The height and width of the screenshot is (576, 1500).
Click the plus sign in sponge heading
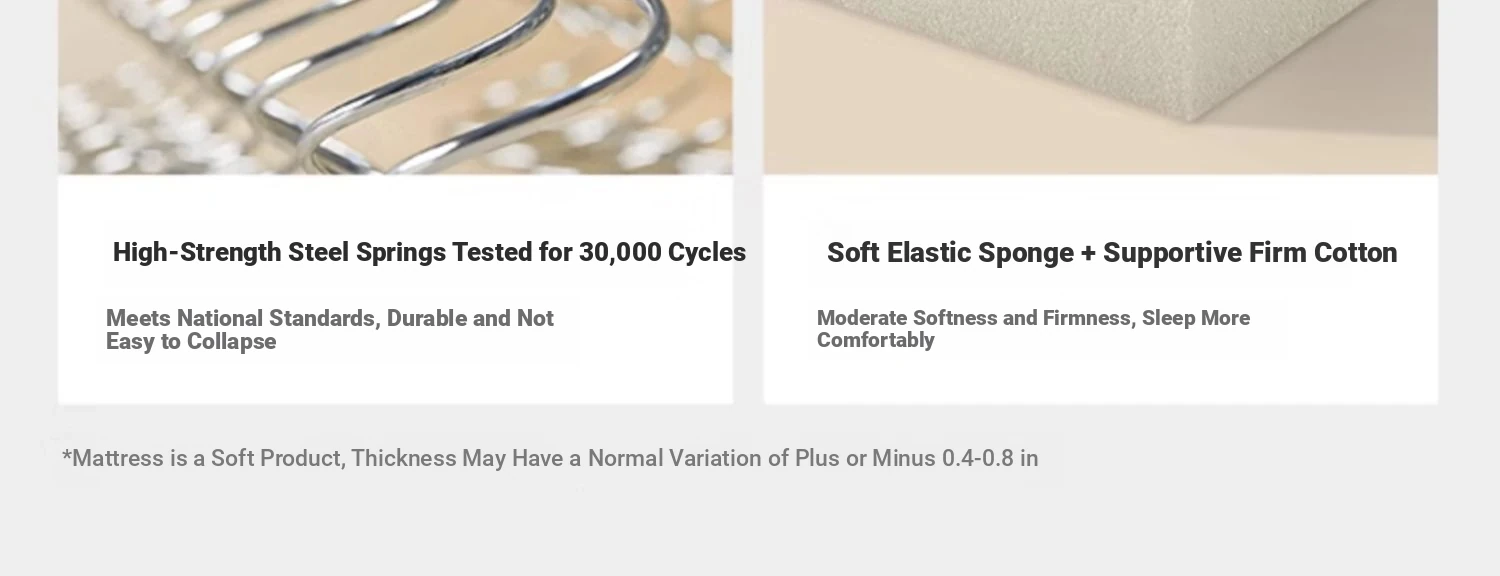(1088, 254)
